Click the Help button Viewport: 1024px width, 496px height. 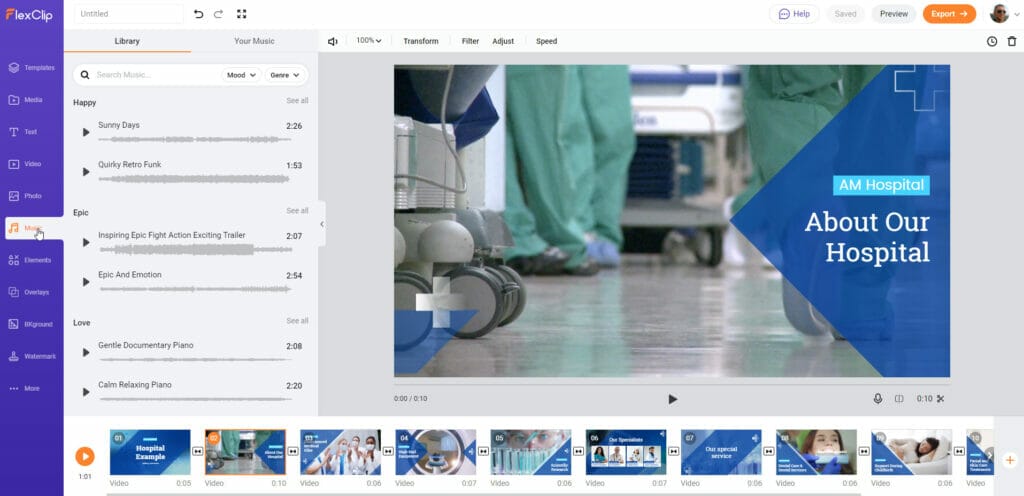(794, 14)
